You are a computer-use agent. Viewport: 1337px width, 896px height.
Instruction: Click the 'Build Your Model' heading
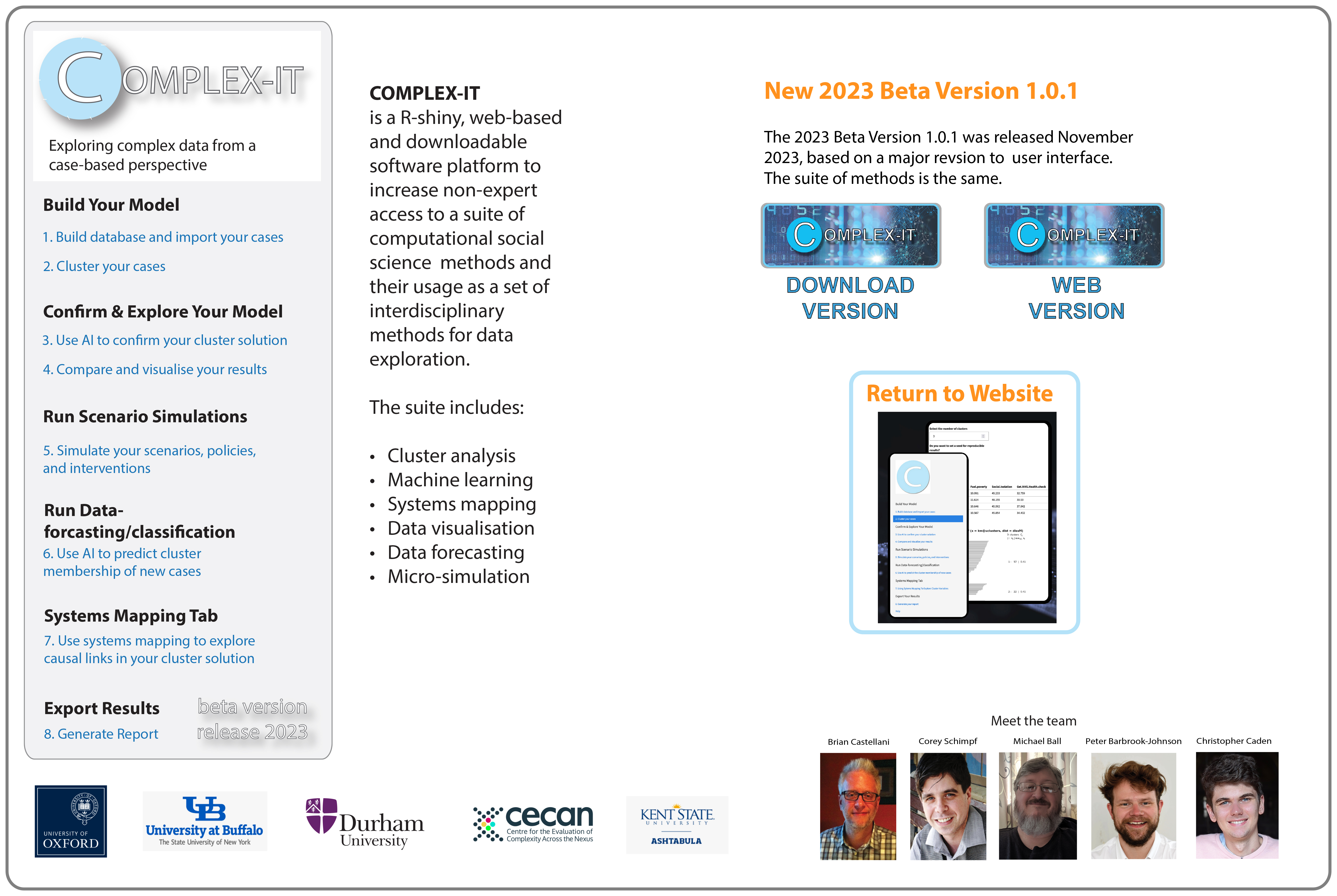pos(111,205)
